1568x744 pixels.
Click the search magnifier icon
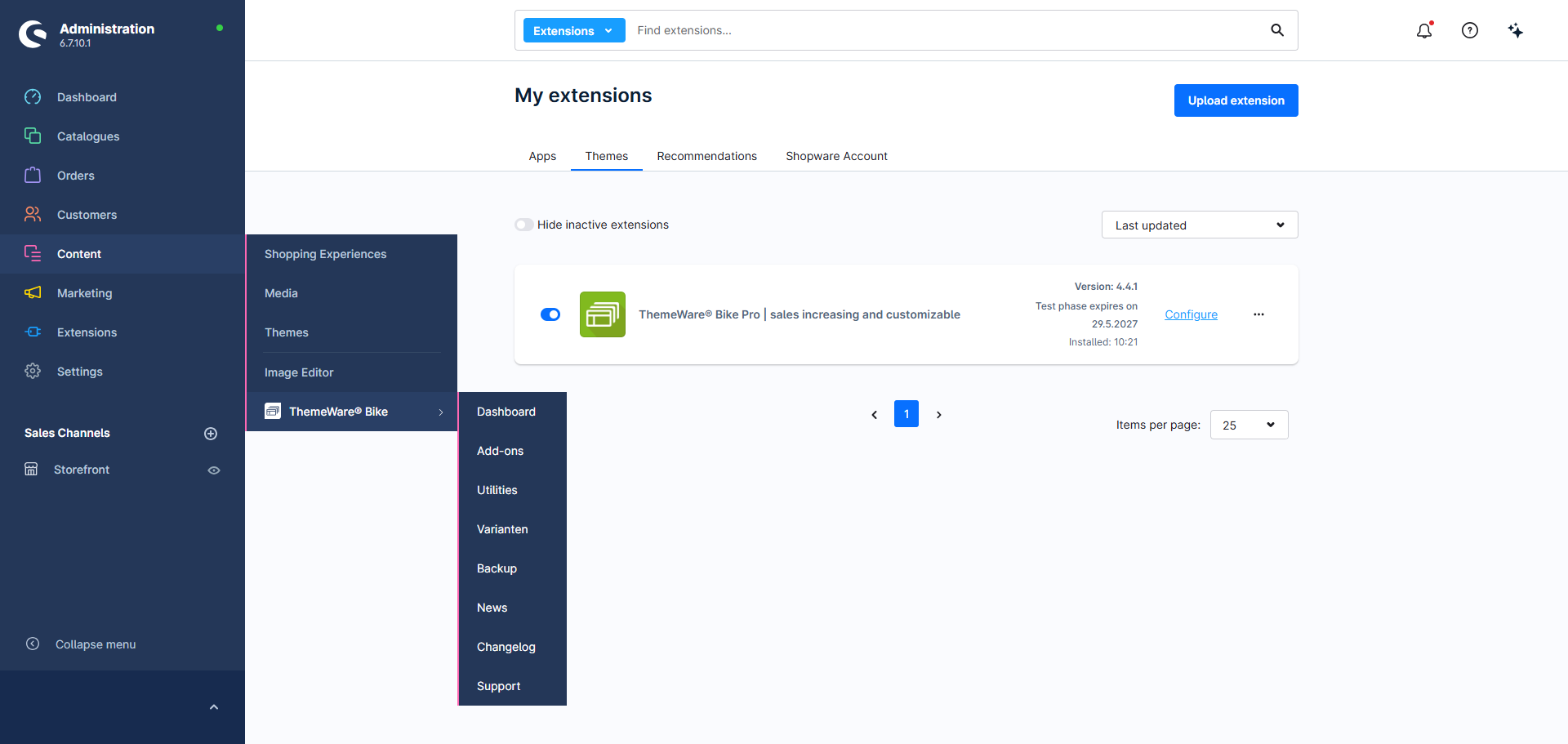1277,30
